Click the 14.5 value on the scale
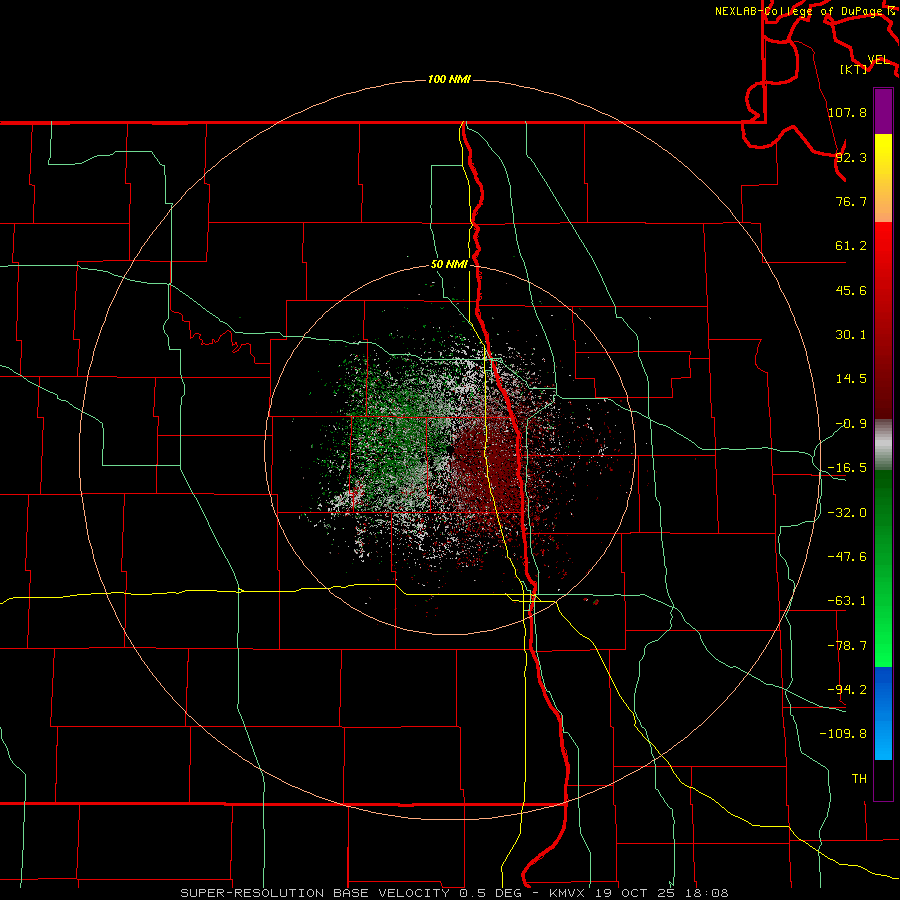 click(x=851, y=379)
